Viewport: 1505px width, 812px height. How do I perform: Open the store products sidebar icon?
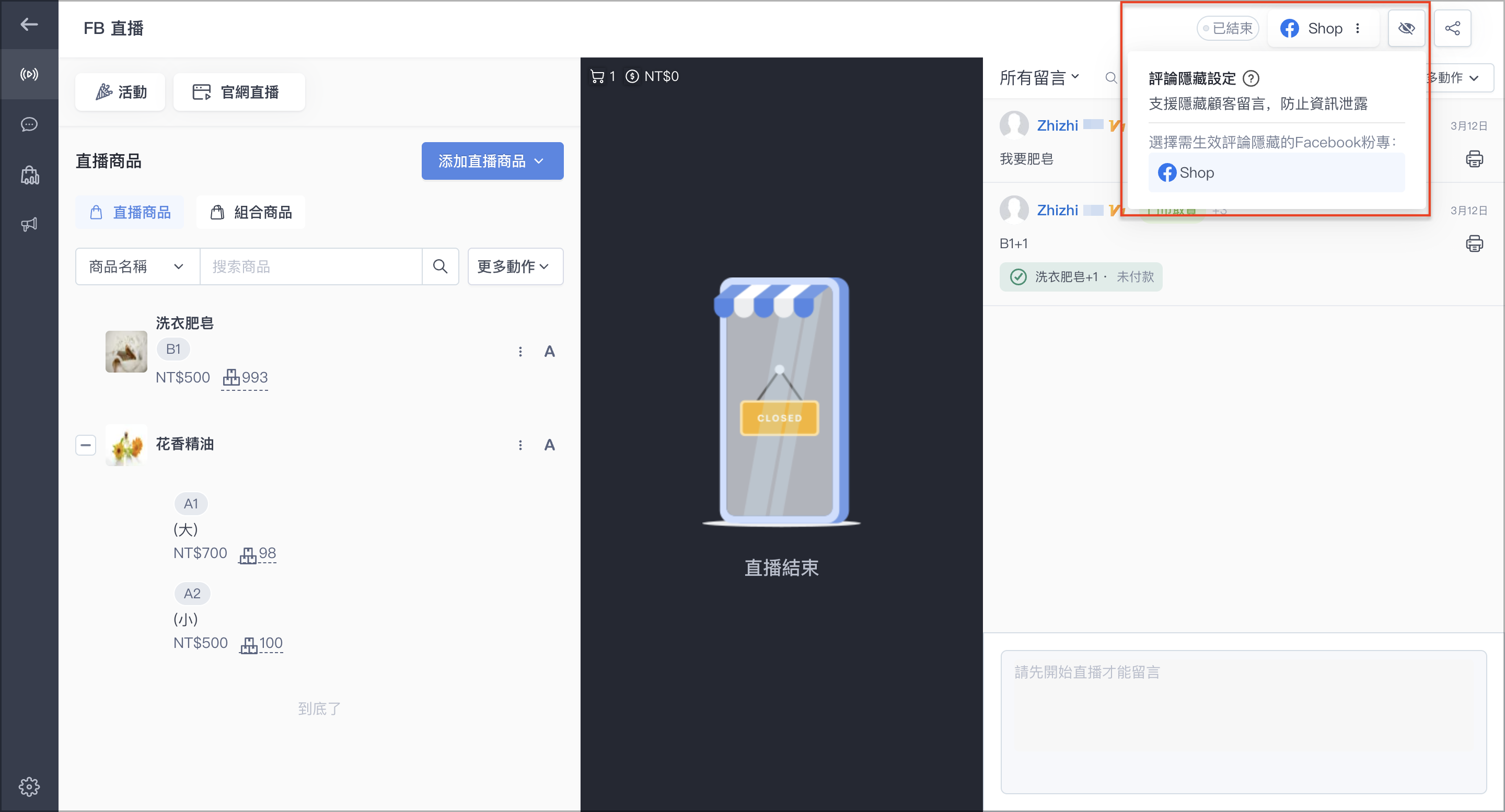(29, 175)
